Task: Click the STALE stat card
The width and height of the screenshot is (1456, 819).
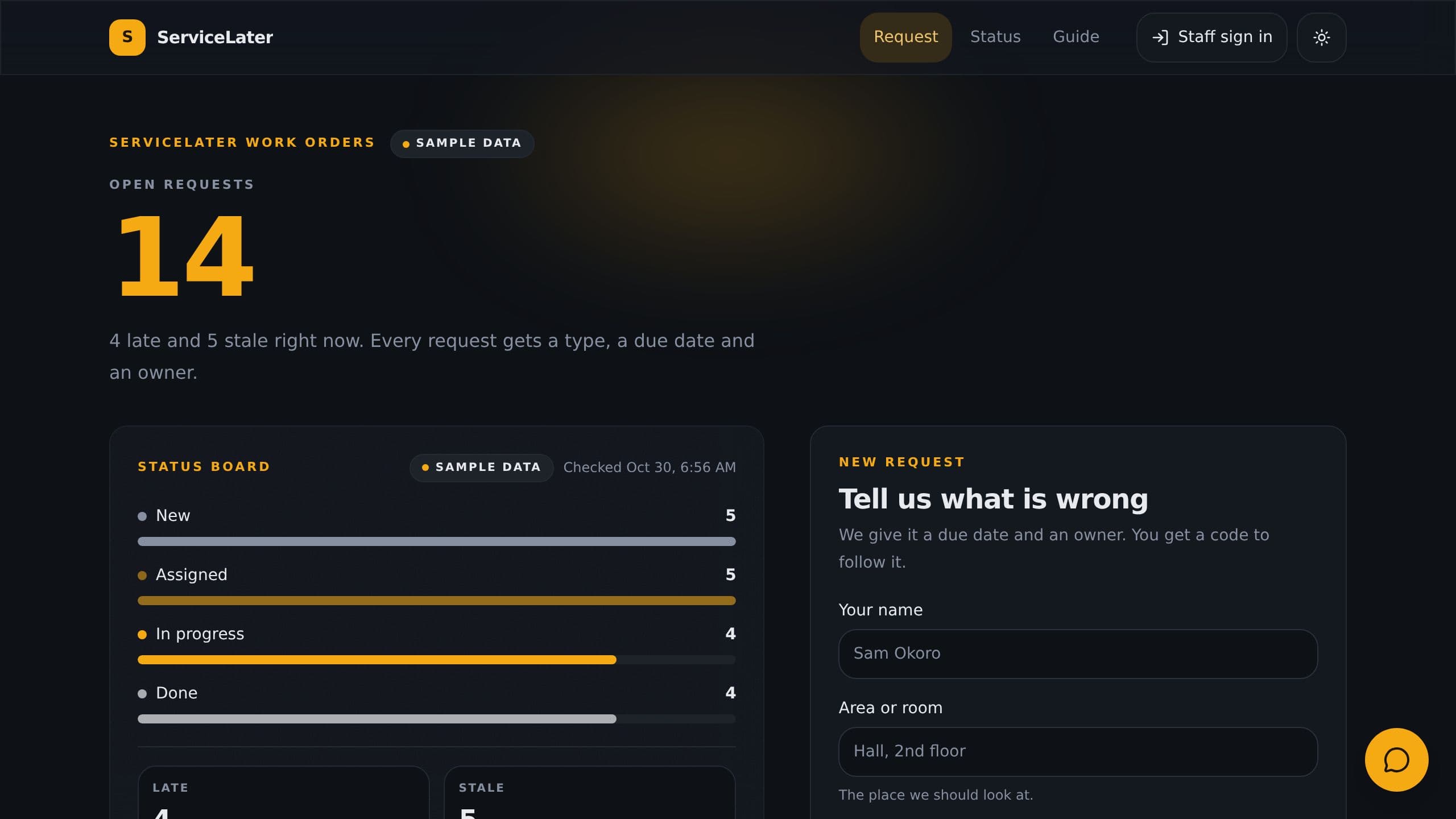Action: coord(589,793)
